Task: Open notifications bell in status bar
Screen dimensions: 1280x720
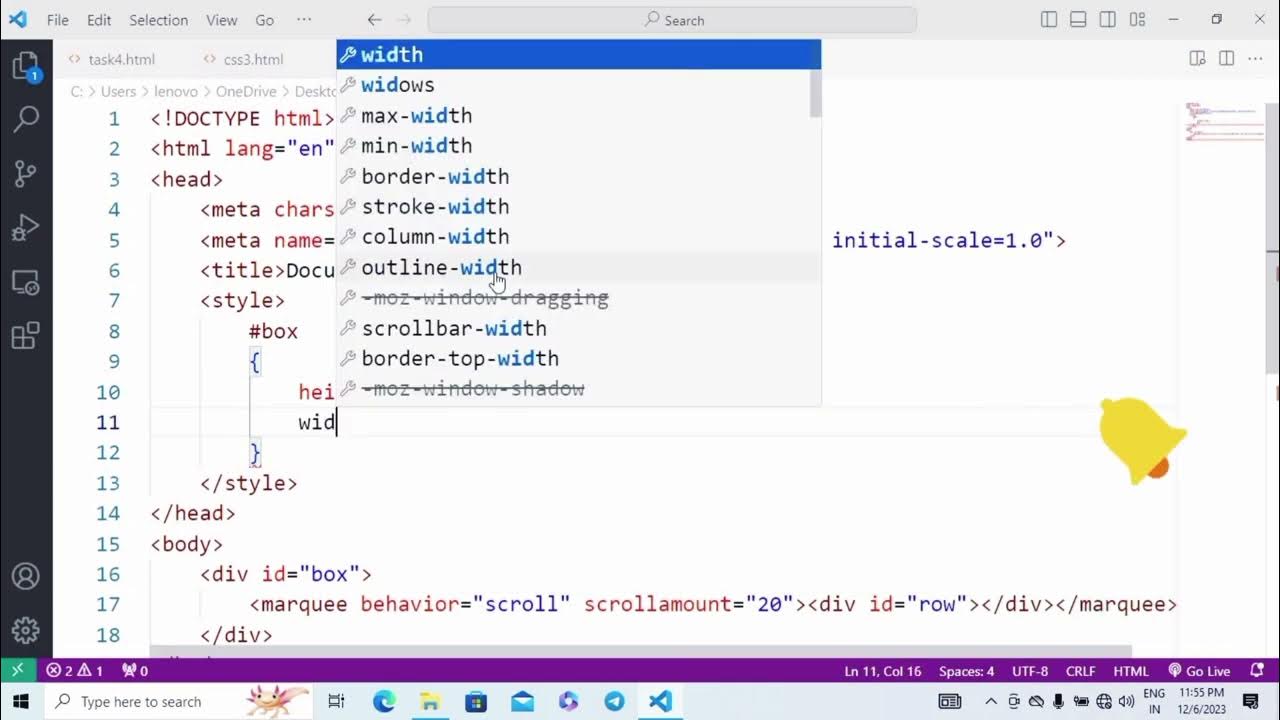Action: click(1257, 671)
